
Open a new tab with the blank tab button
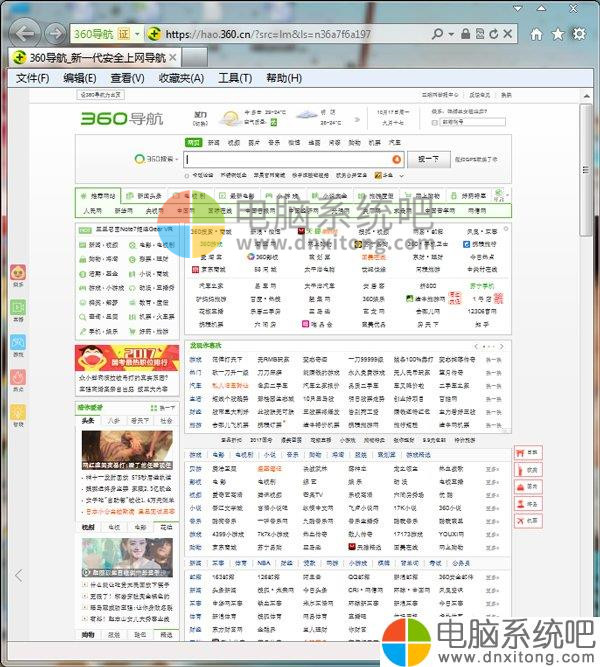[194, 57]
